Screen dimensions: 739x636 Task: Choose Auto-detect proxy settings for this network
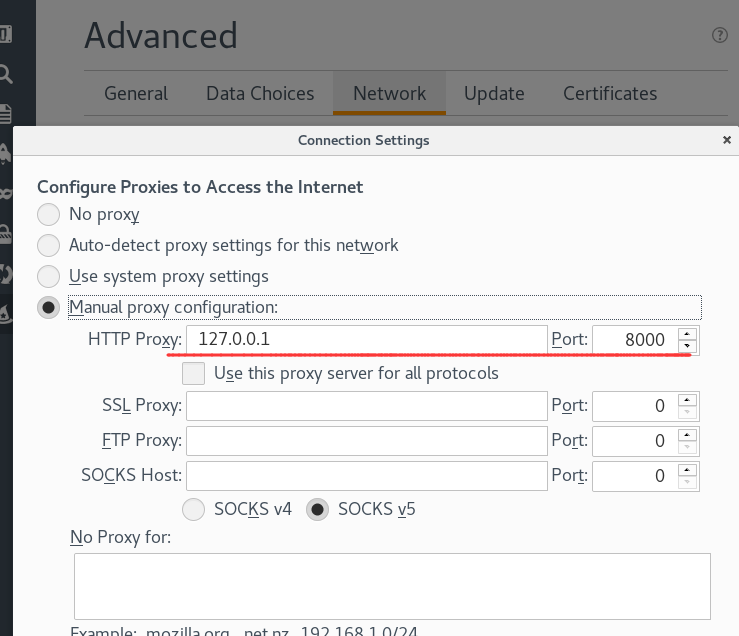pyautogui.click(x=48, y=245)
